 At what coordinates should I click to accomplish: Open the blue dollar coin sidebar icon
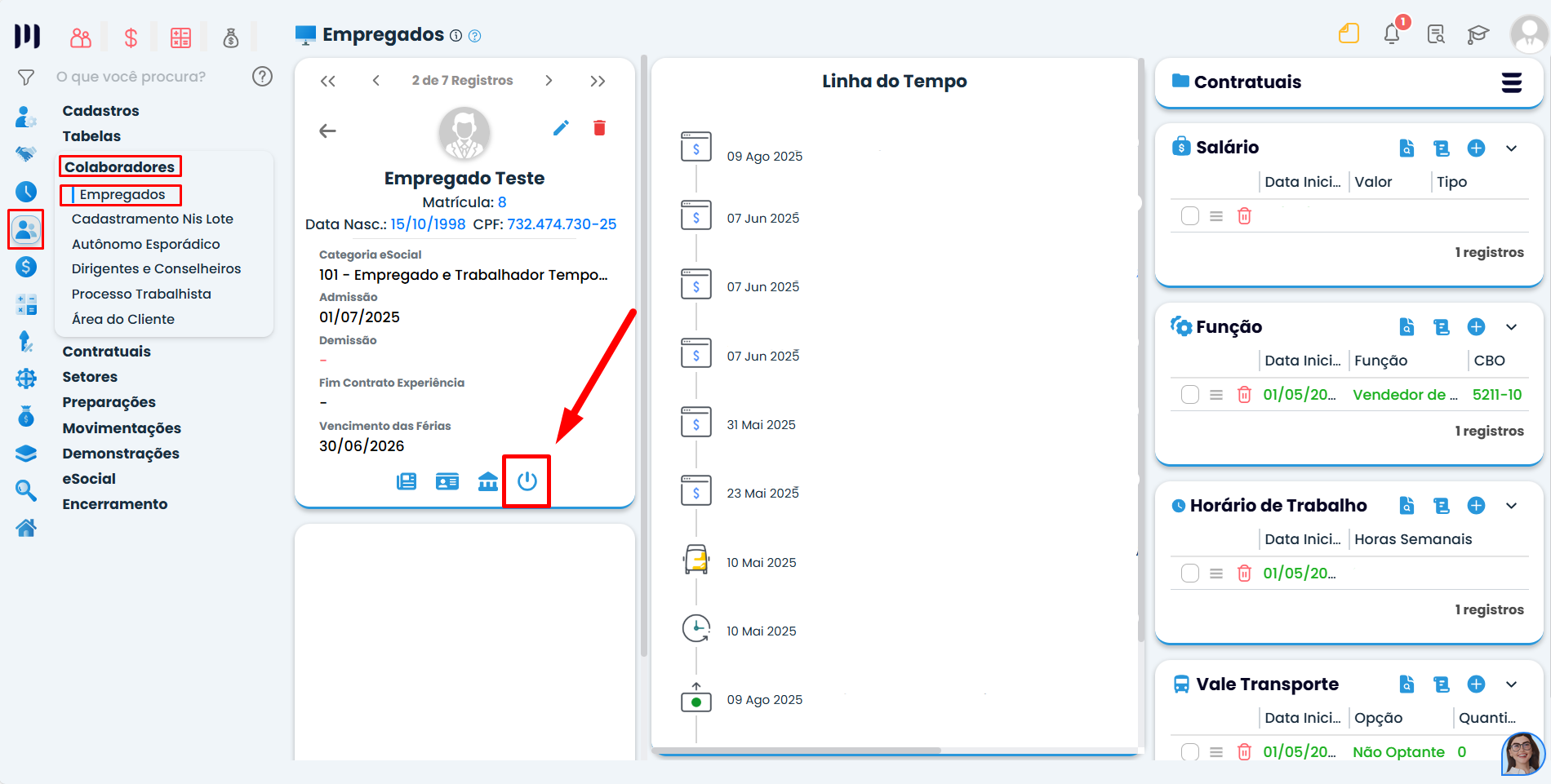point(26,267)
